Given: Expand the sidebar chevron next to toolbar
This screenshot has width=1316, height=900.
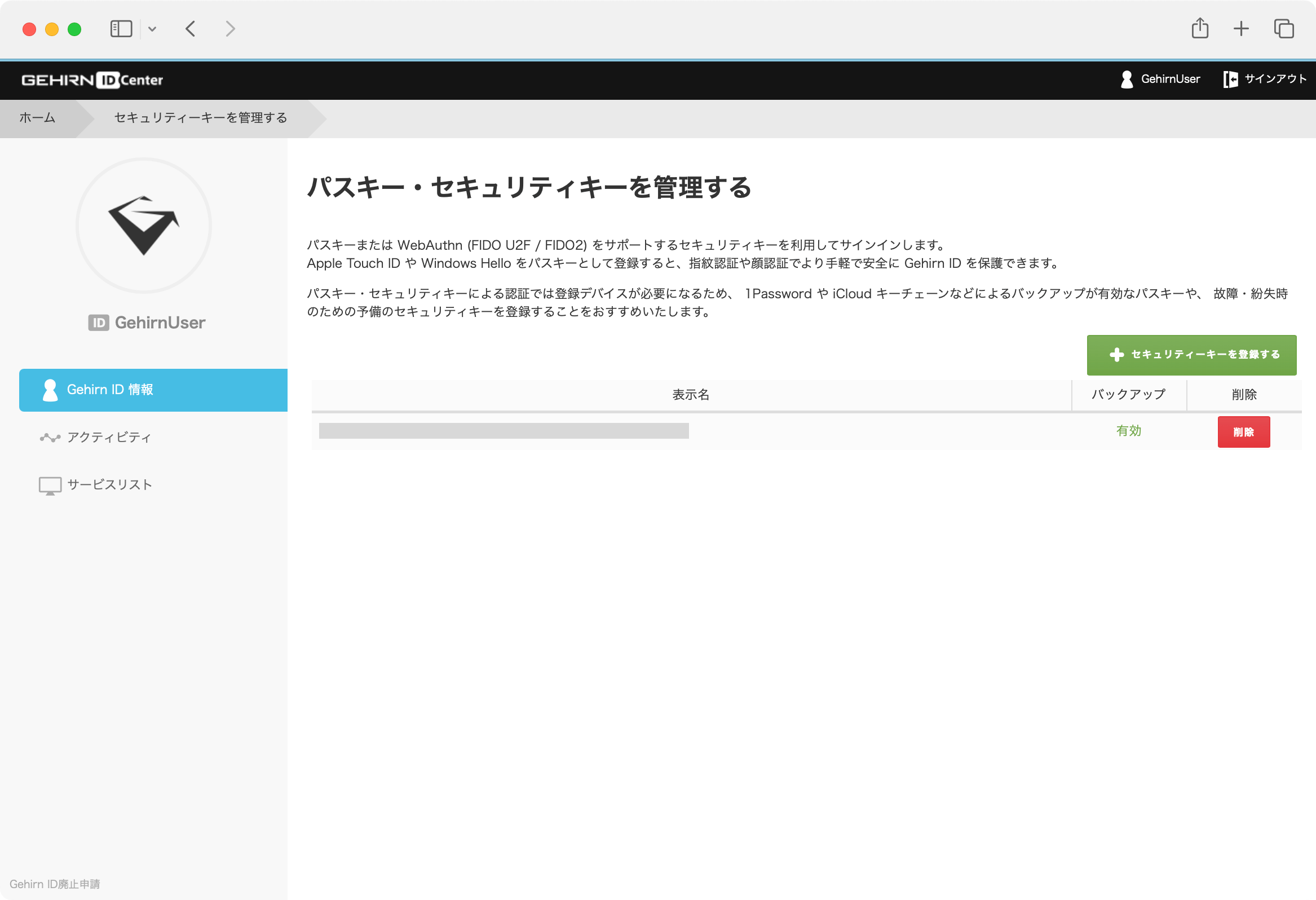Looking at the screenshot, I should point(152,28).
